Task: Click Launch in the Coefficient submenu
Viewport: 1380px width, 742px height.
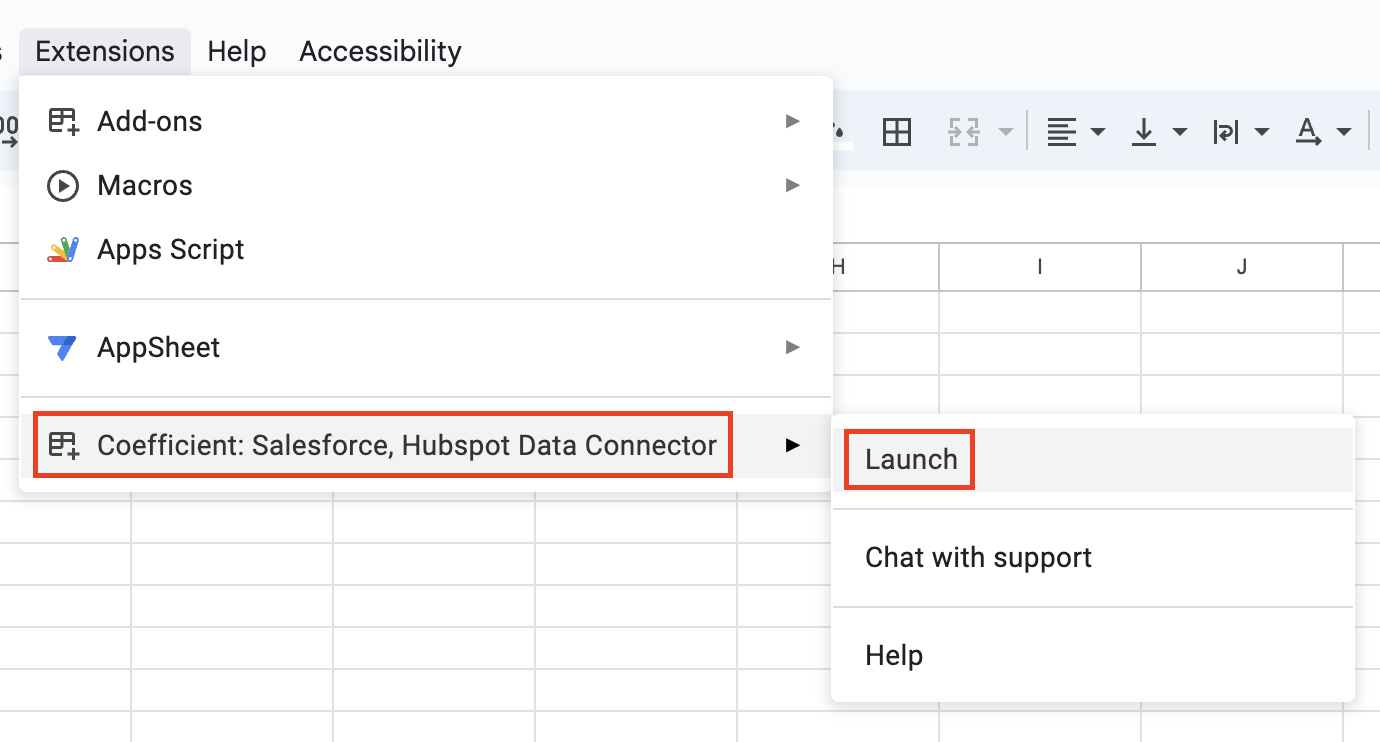Action: [x=1093, y=460]
